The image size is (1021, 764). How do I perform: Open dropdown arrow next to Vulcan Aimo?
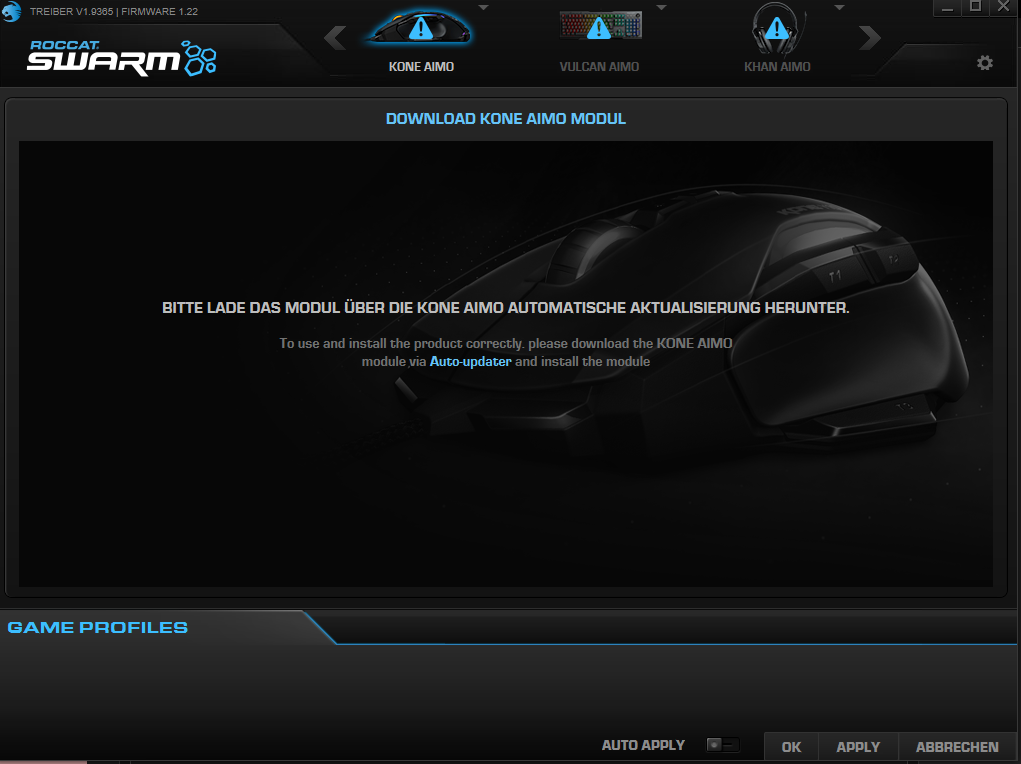(662, 8)
